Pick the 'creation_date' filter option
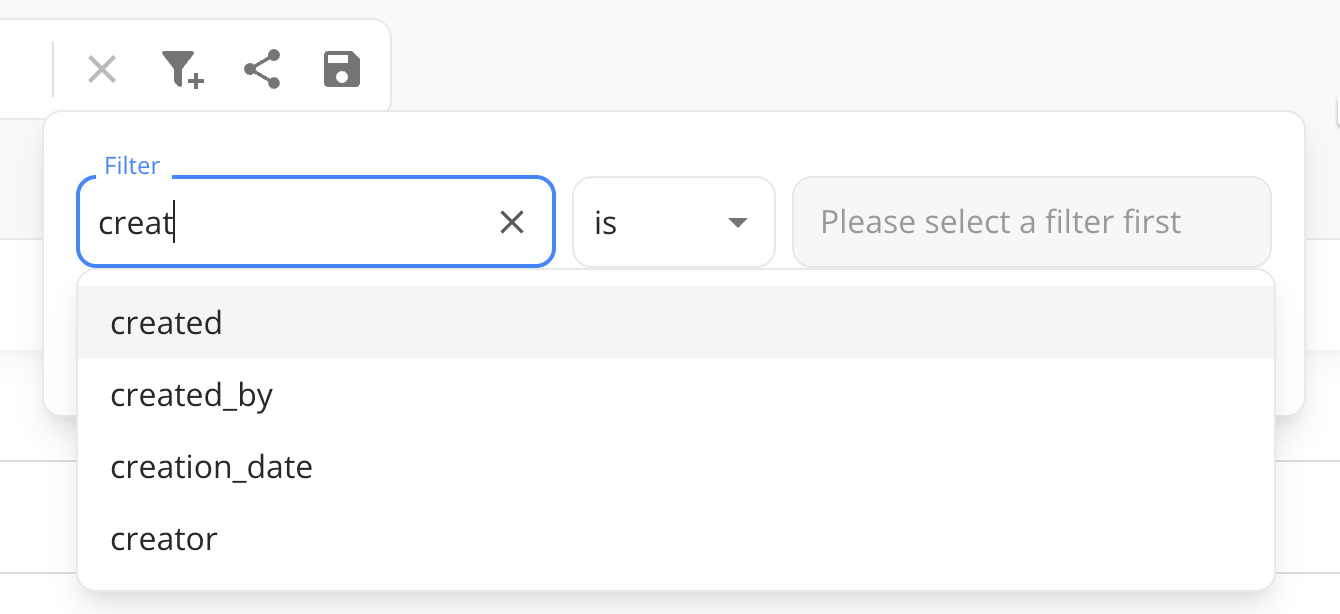The width and height of the screenshot is (1340, 614). (x=212, y=468)
